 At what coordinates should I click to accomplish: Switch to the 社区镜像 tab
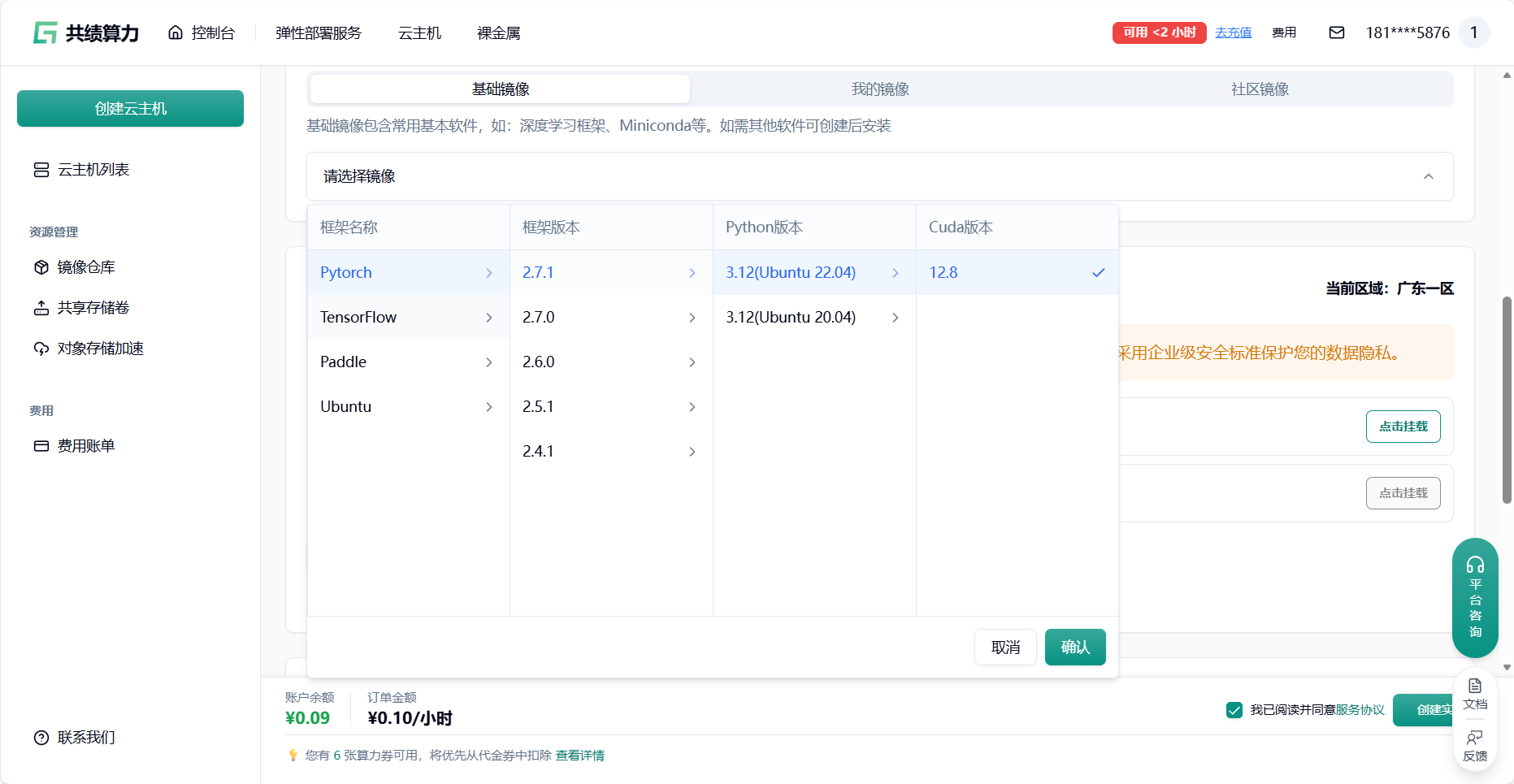tap(1259, 89)
